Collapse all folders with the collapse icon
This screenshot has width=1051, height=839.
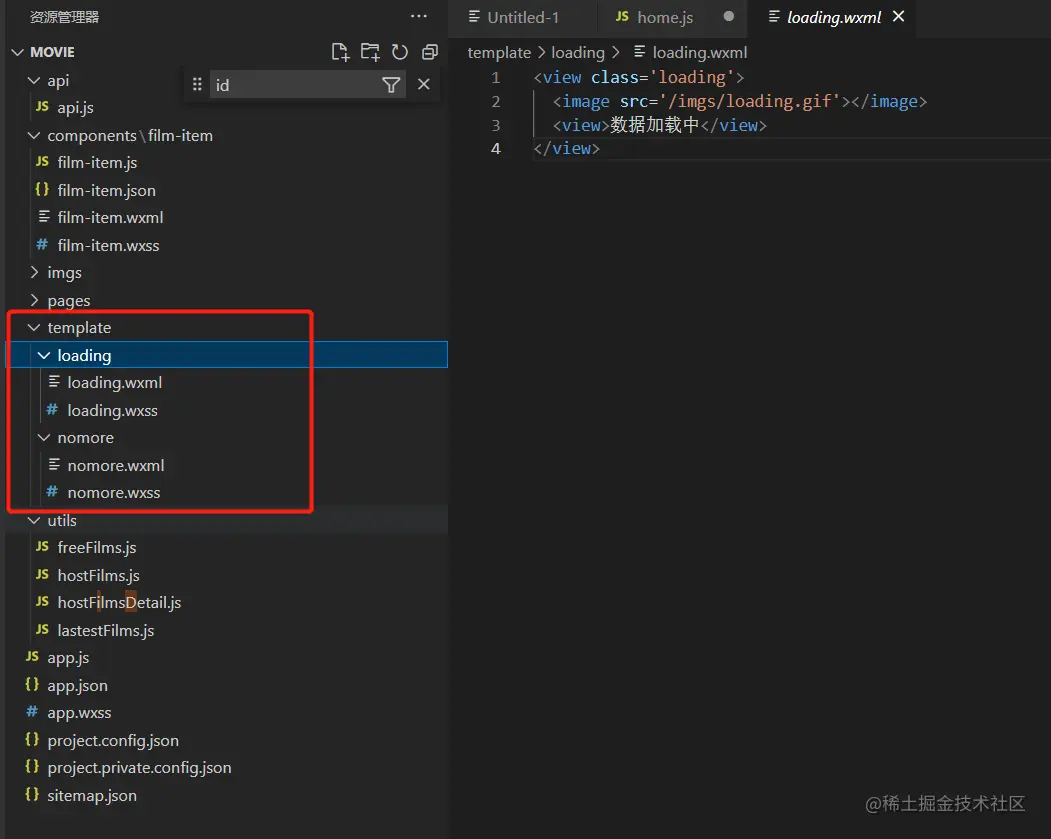click(430, 52)
